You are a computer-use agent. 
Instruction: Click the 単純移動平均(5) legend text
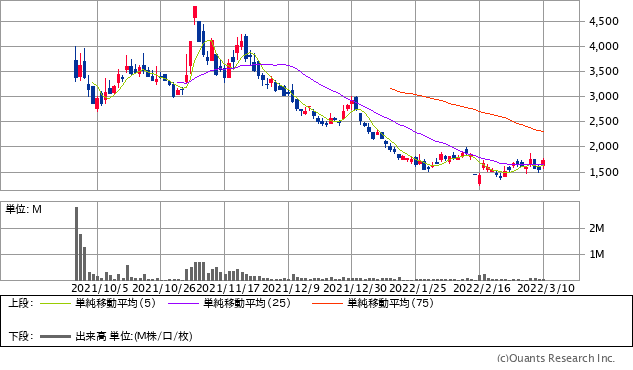click(x=115, y=303)
